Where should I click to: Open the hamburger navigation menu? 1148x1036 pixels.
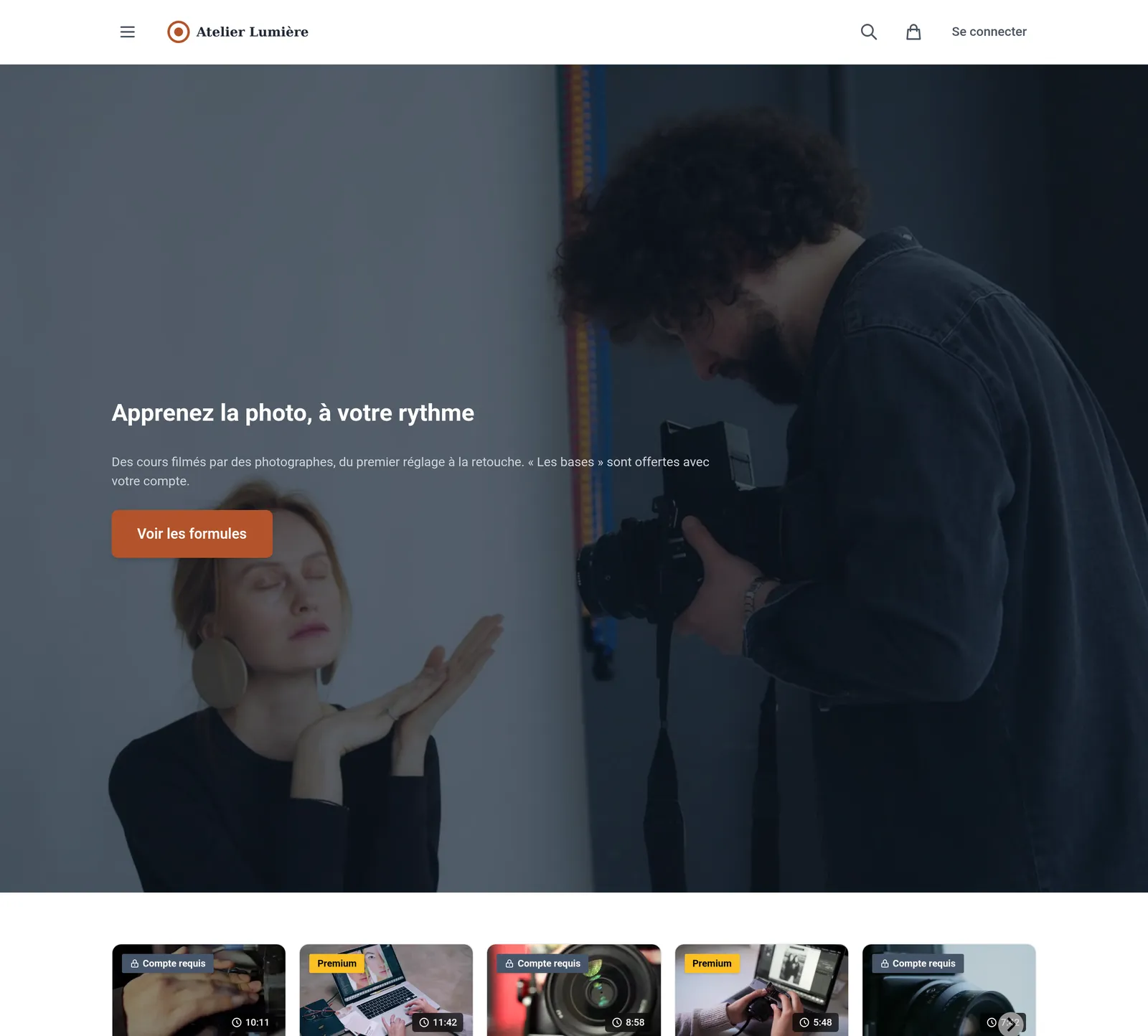point(127,32)
